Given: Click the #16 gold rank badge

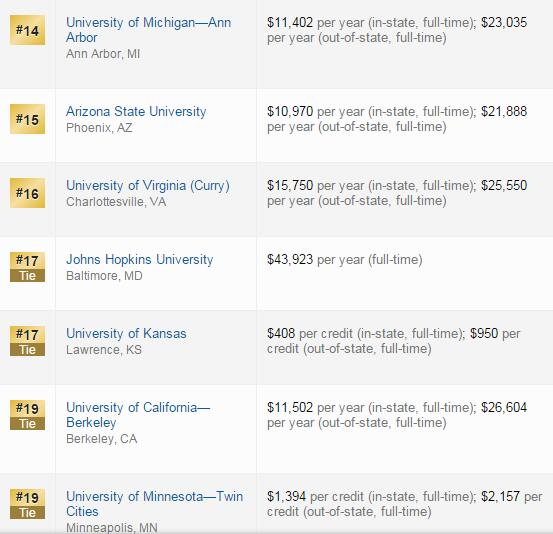Looking at the screenshot, I should tap(28, 193).
